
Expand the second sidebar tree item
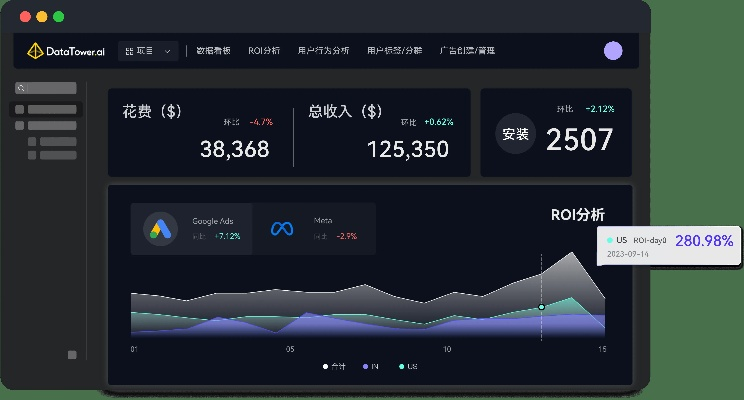click(20, 125)
